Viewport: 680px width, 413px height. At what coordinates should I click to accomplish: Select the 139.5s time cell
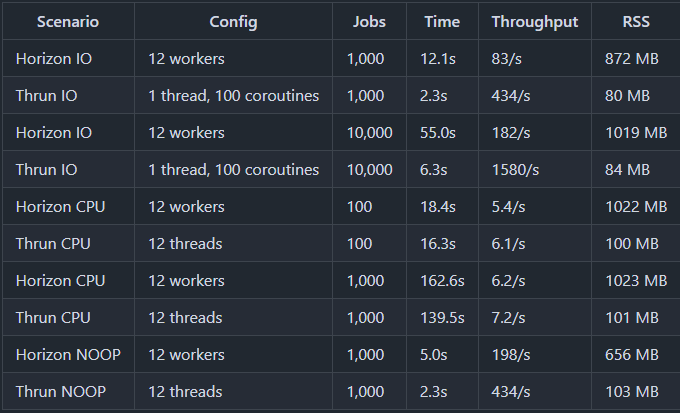(442, 318)
